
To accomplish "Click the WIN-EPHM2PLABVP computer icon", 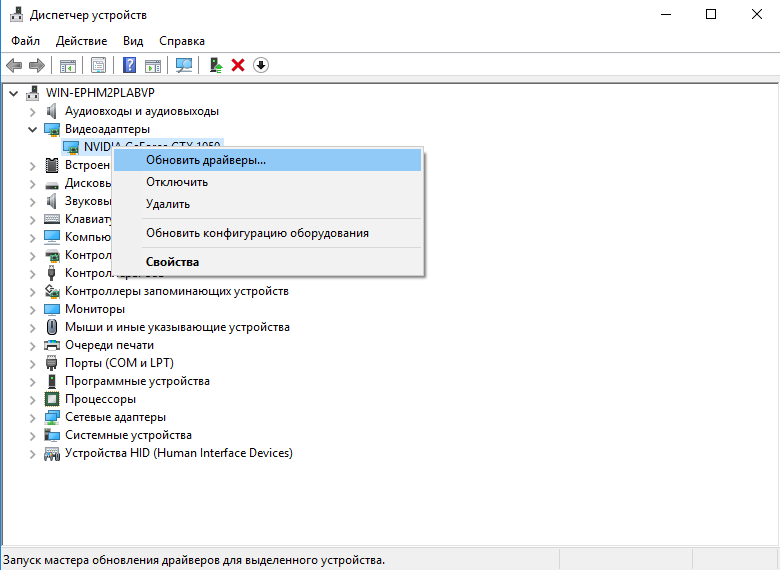I will point(33,93).
